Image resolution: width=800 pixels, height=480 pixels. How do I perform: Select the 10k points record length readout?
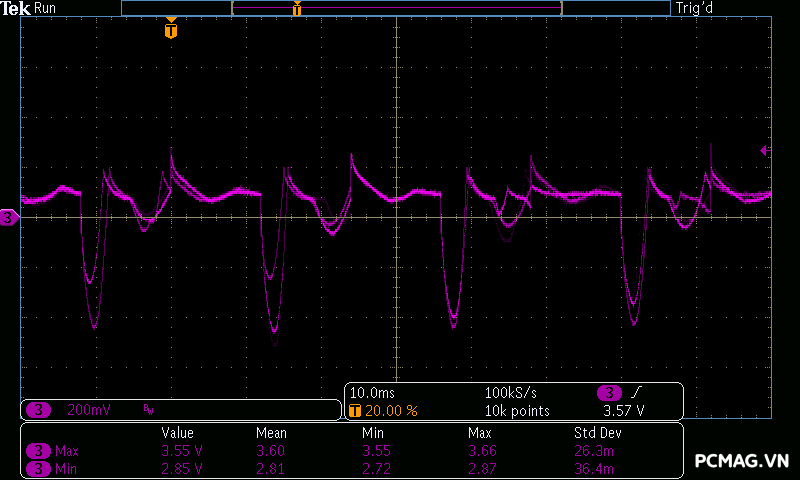[x=517, y=411]
